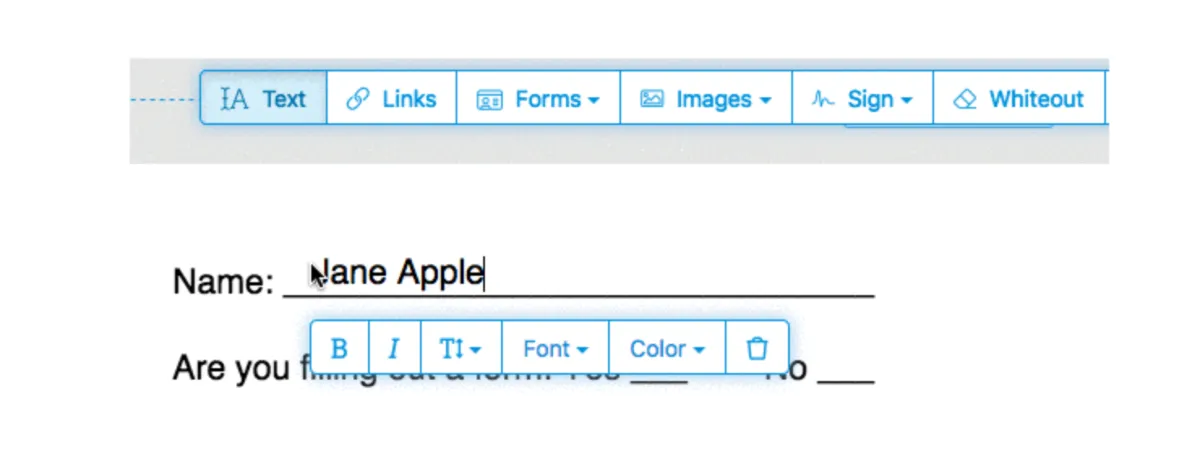The image size is (1200, 472).
Task: Switch to the Links tool
Action: (x=392, y=98)
